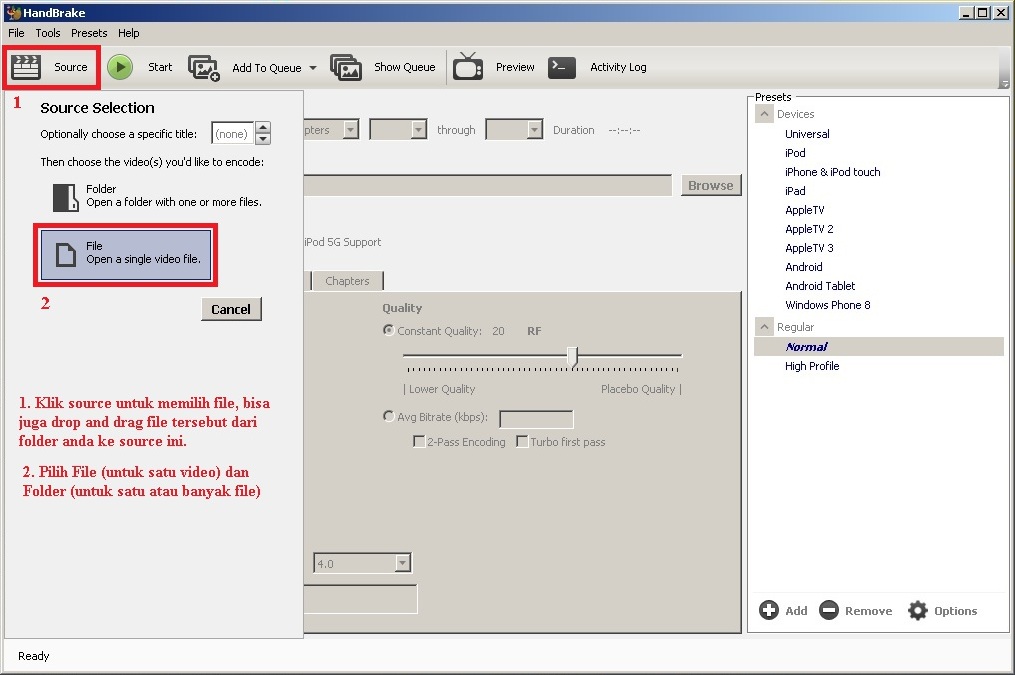Click the Options text in presets panel
The image size is (1015, 675).
[955, 610]
